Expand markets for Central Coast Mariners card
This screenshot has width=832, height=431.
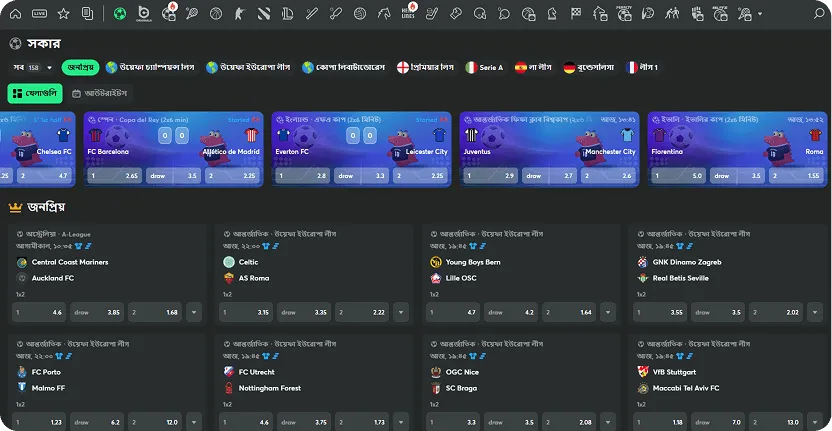(x=194, y=313)
